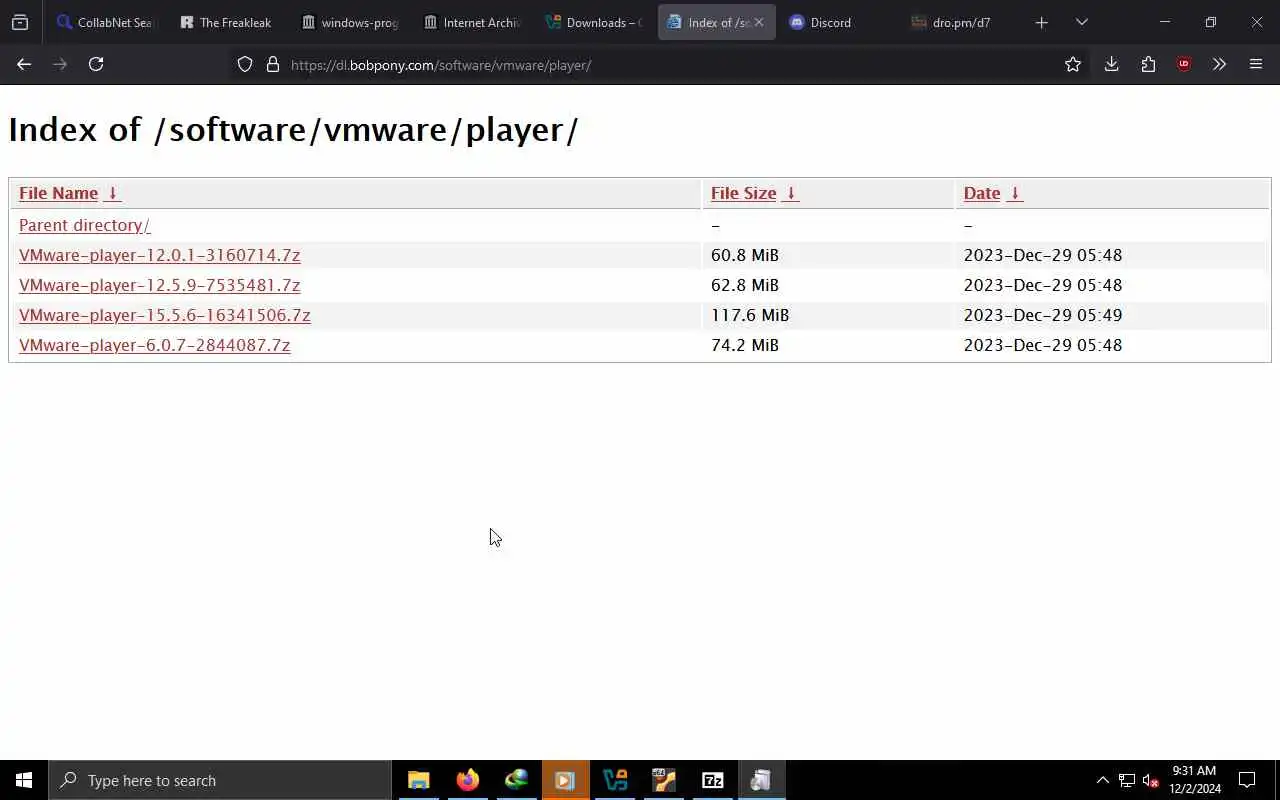The height and width of the screenshot is (800, 1280).
Task: Switch to the windows-prog tab
Action: (x=349, y=22)
